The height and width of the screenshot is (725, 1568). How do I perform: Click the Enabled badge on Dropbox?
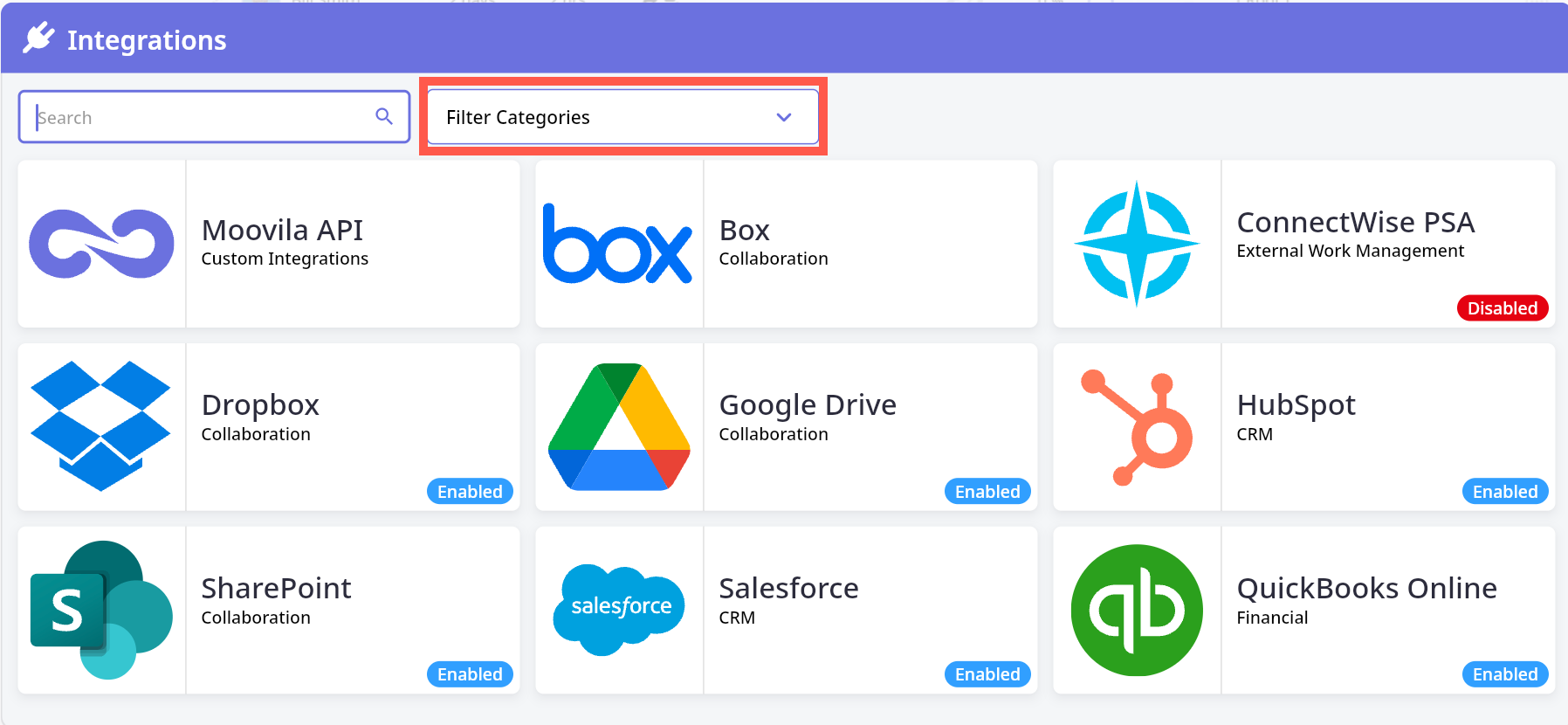coord(470,492)
